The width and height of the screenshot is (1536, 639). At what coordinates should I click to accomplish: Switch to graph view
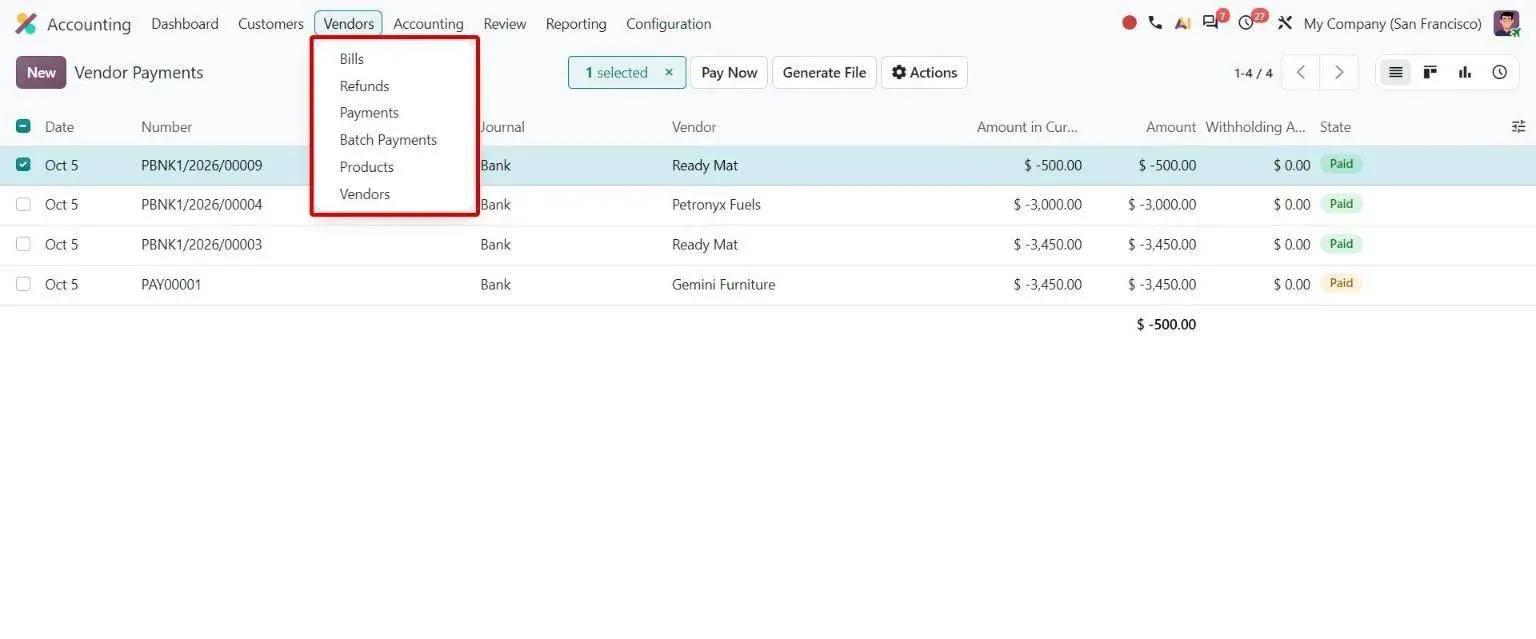tap(1465, 72)
